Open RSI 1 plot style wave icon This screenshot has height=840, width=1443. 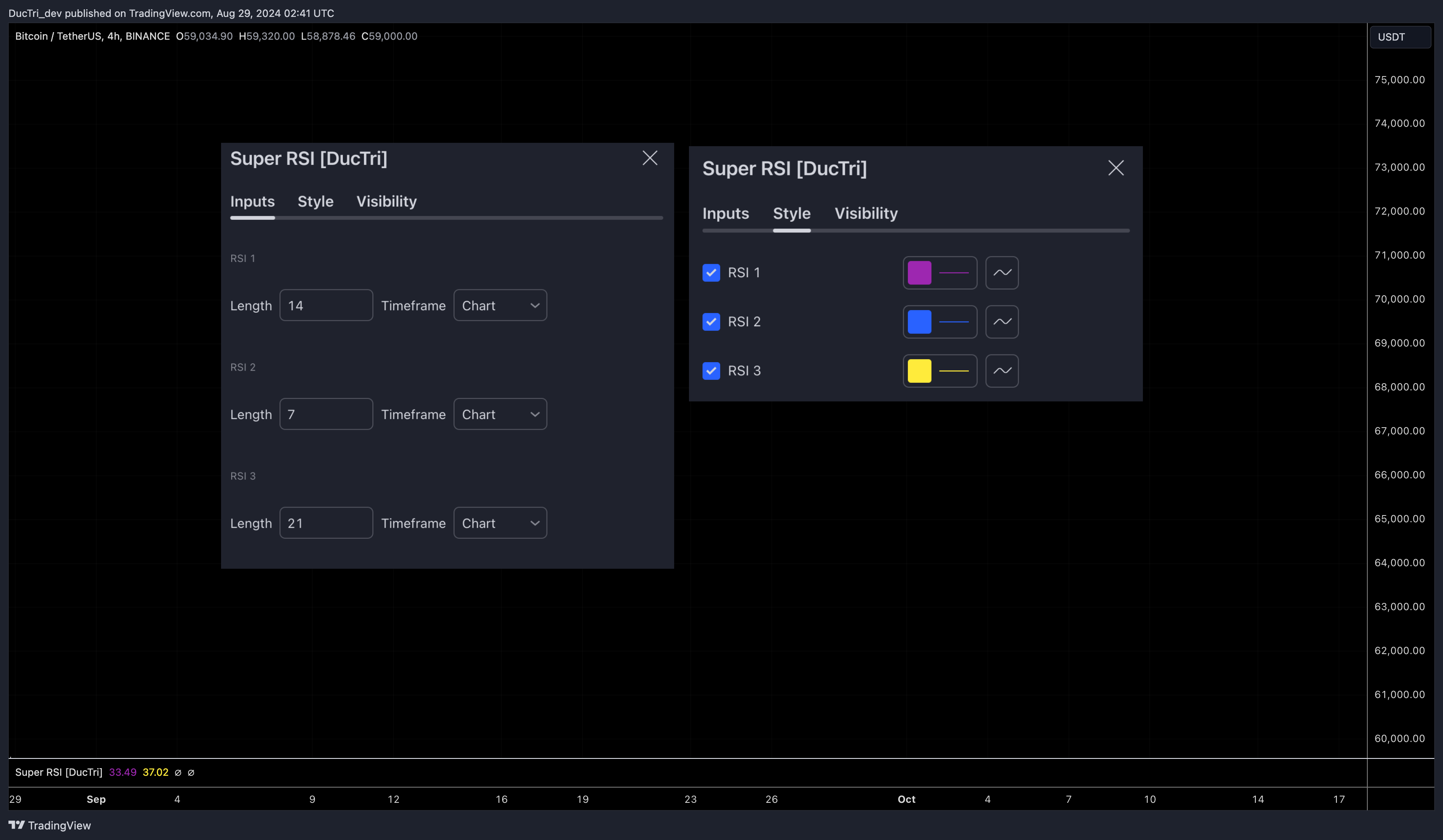[x=1001, y=273]
